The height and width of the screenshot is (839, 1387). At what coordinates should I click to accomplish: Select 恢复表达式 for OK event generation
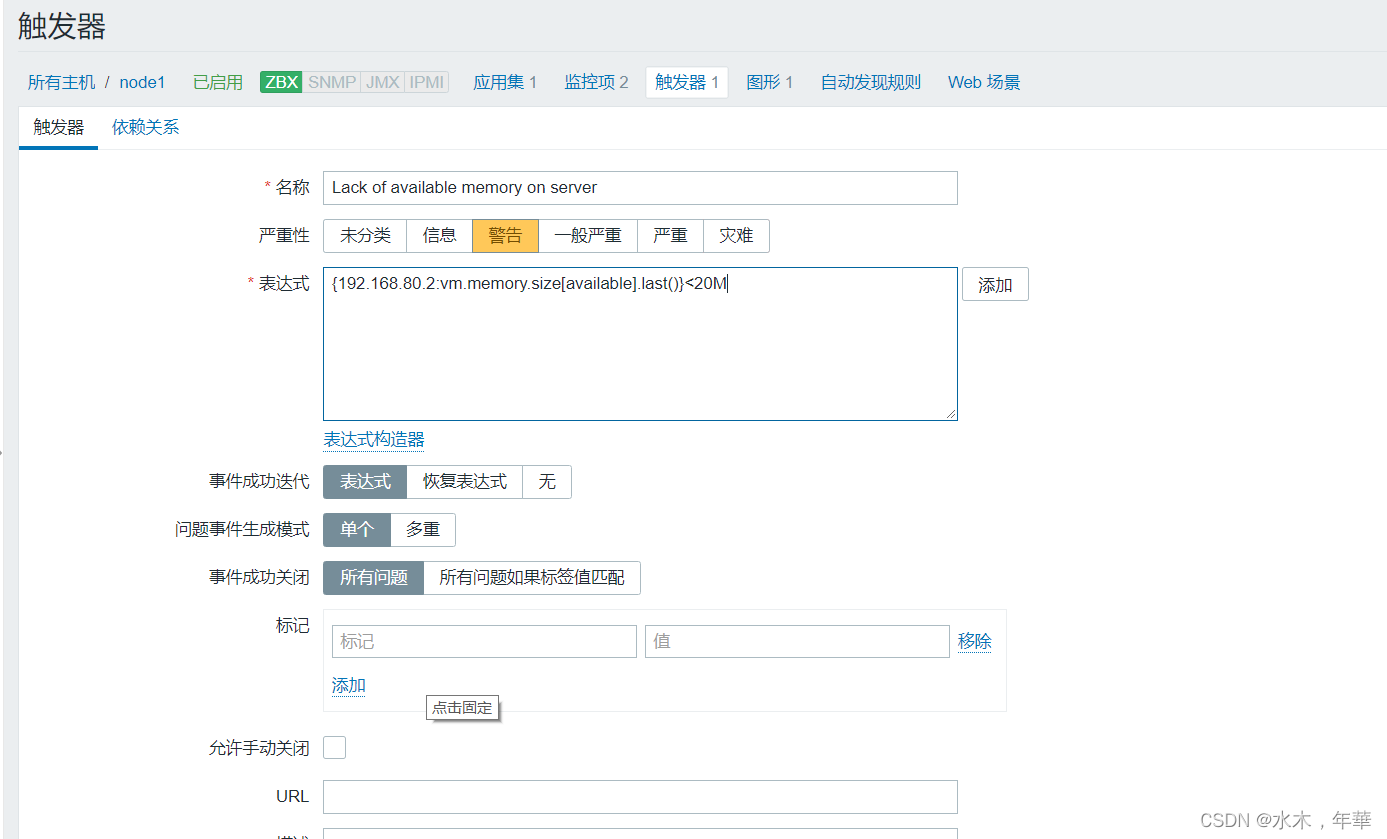pos(465,482)
